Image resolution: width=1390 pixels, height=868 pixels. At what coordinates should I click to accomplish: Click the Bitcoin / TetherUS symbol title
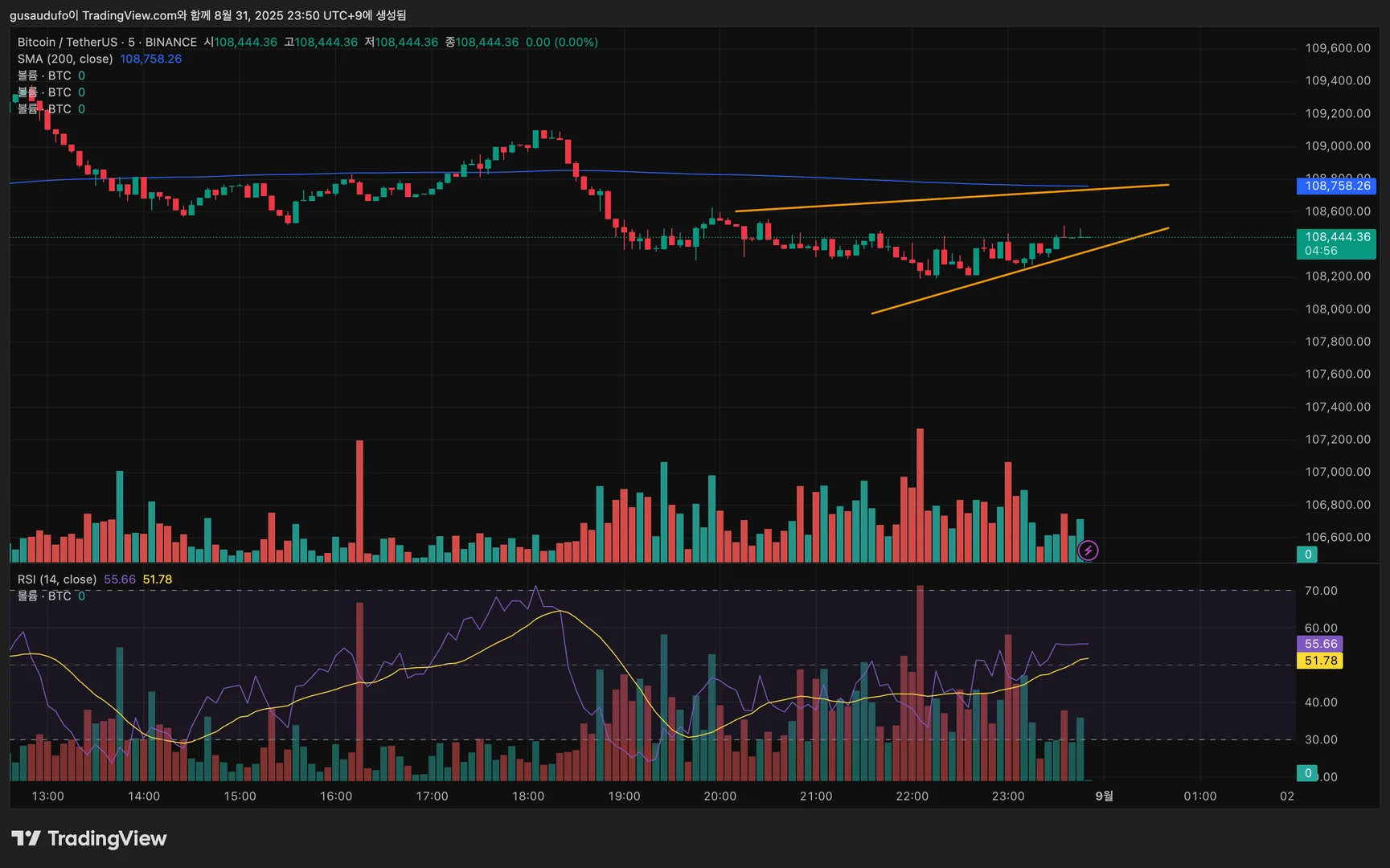(x=68, y=42)
